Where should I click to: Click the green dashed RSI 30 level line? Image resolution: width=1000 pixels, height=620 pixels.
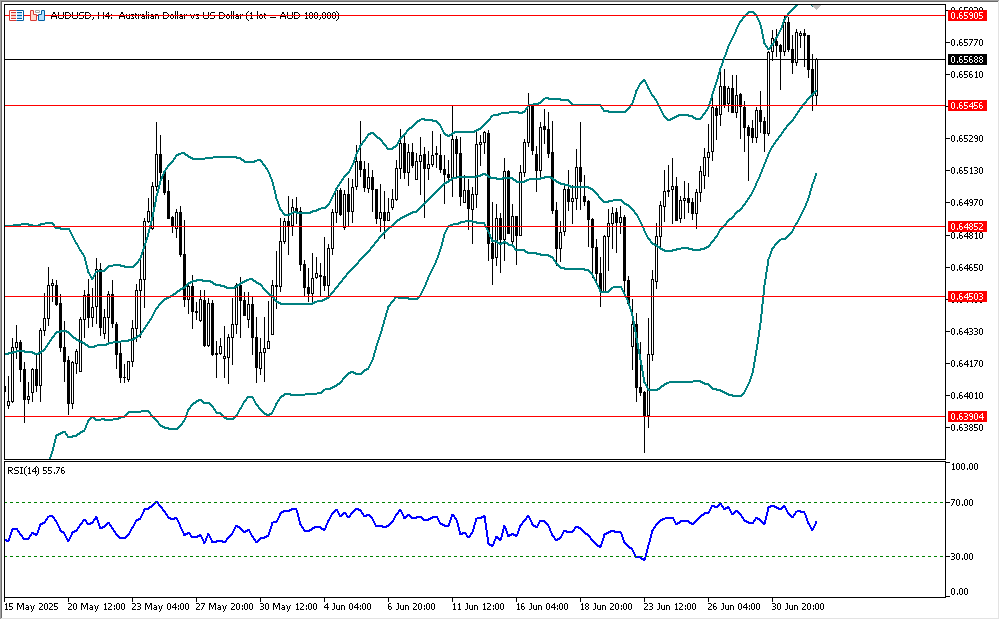(474, 557)
